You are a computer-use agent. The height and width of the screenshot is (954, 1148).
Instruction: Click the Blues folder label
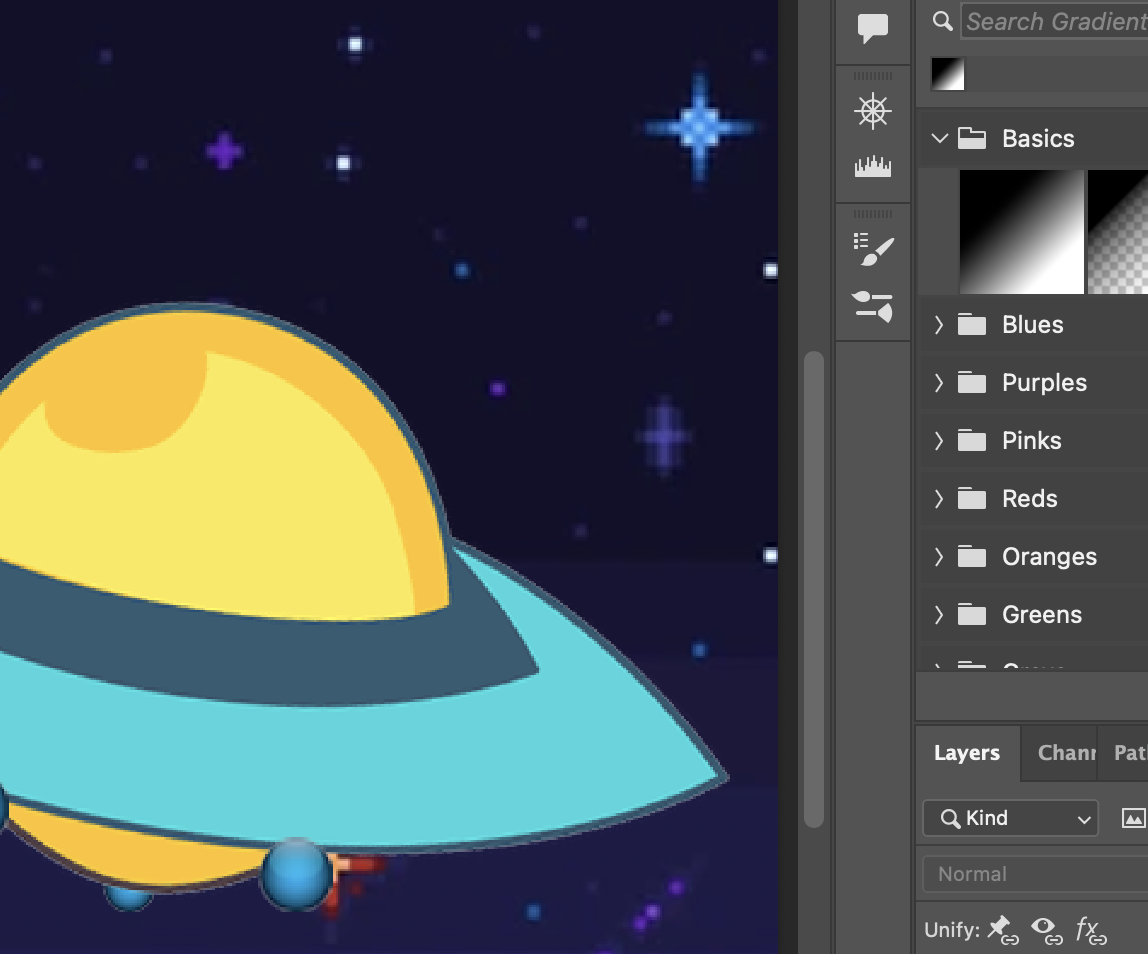coord(1032,324)
